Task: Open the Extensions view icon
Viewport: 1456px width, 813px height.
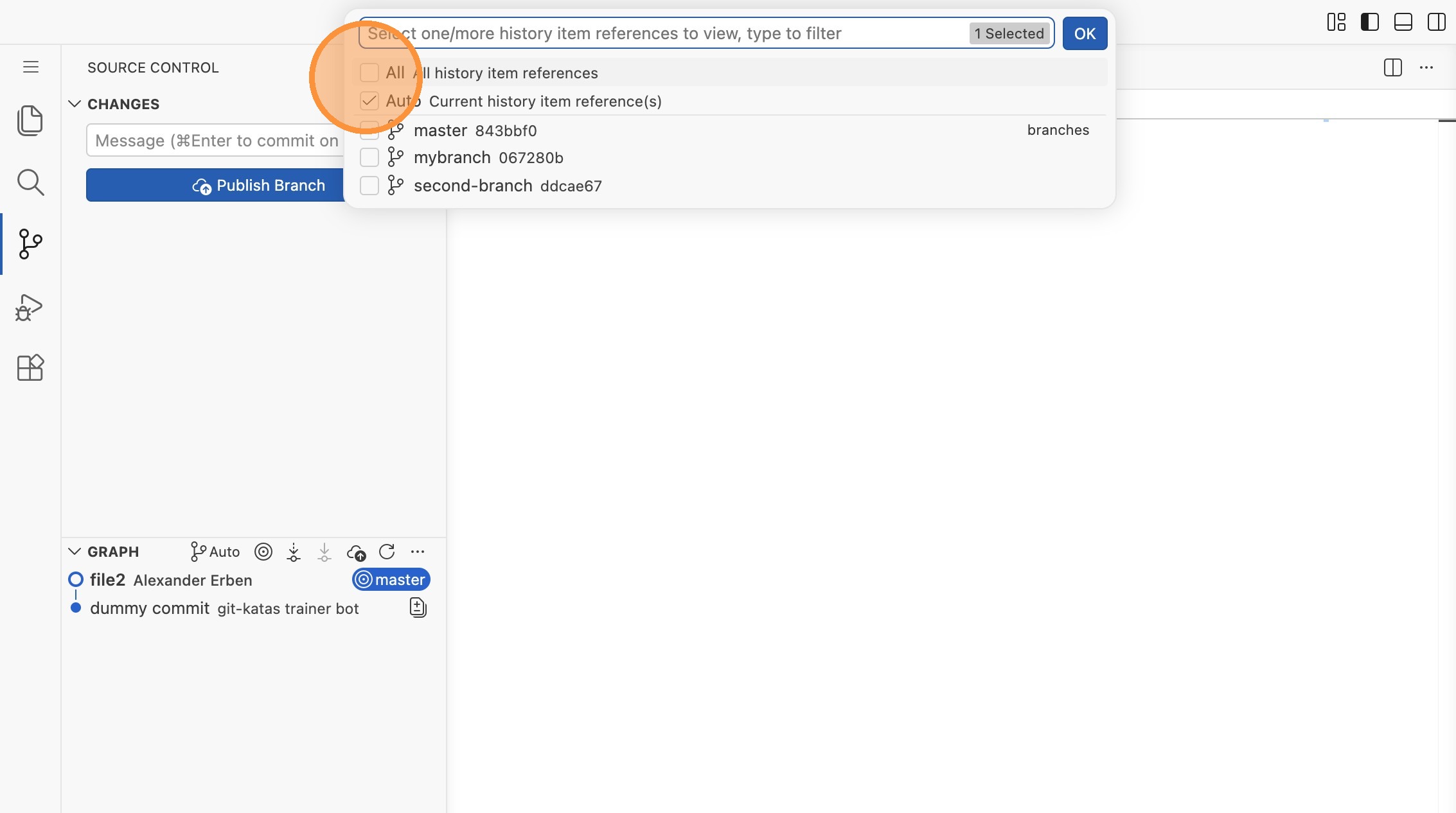Action: coord(30,368)
